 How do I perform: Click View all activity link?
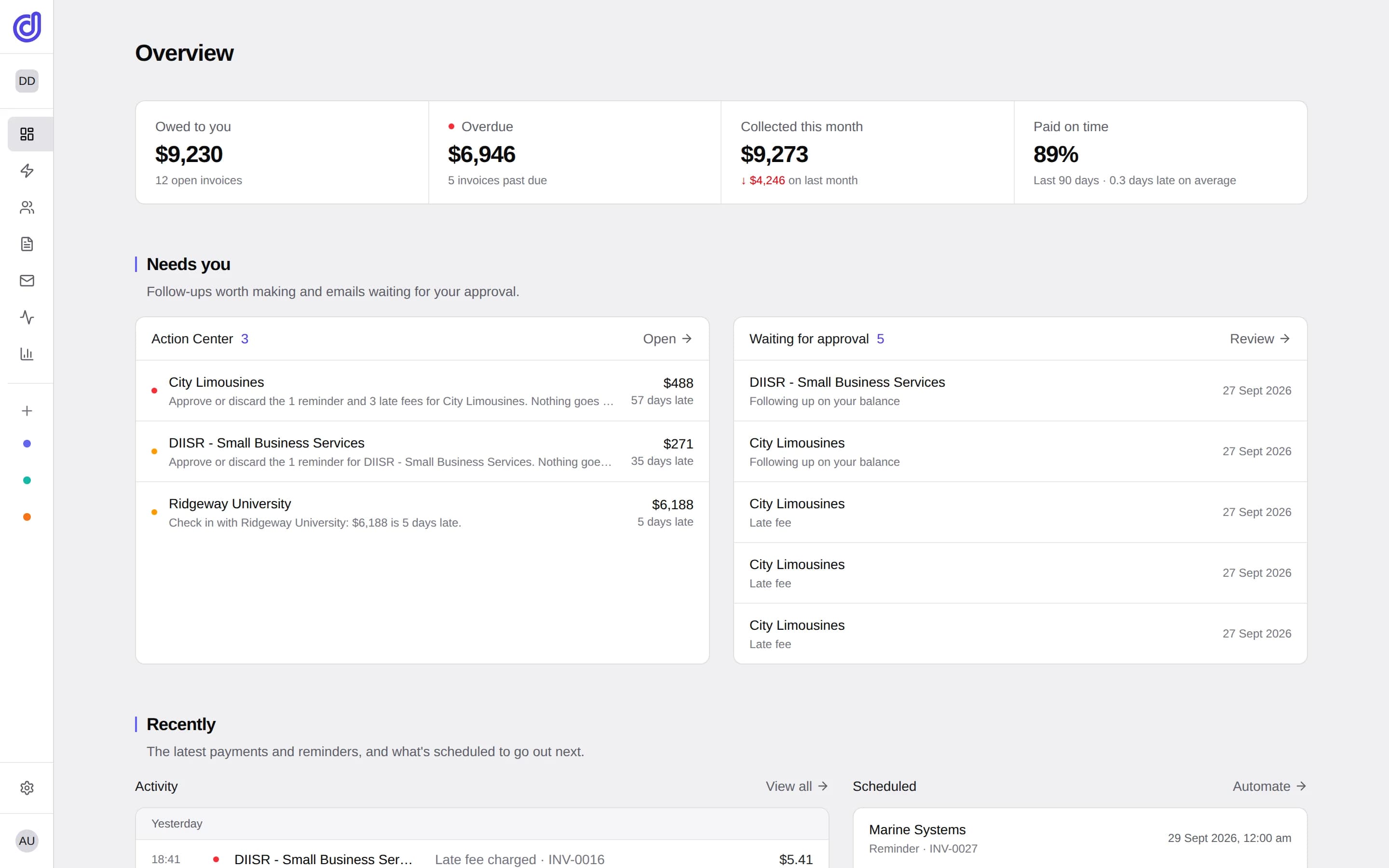click(x=797, y=787)
